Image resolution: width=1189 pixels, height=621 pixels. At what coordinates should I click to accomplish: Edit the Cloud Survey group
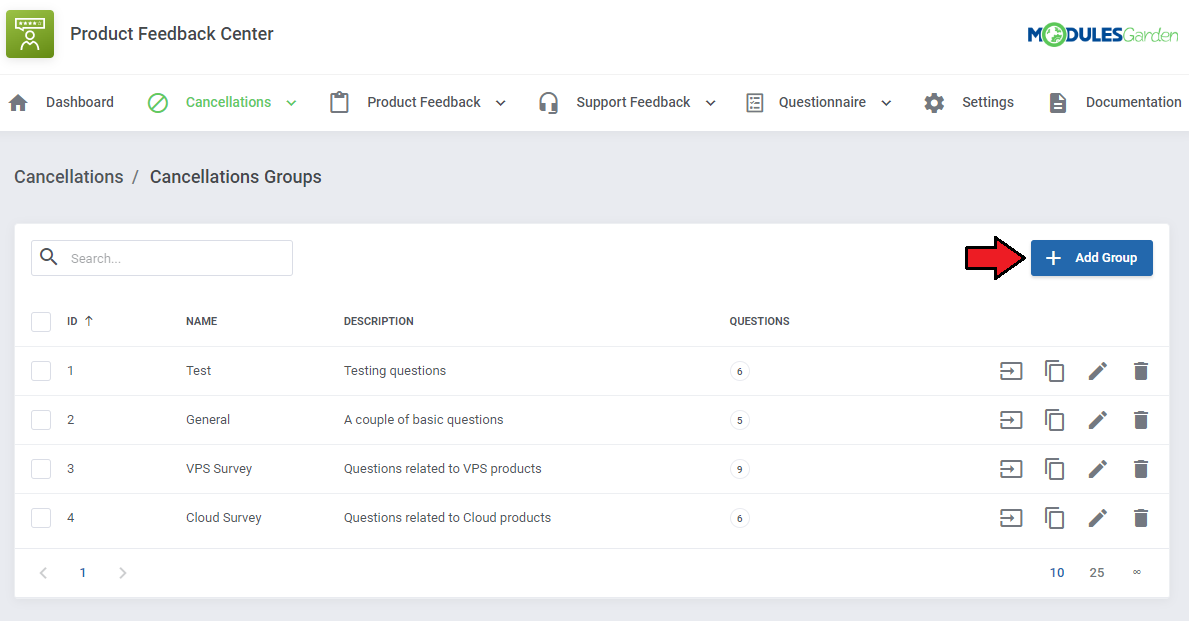point(1097,518)
